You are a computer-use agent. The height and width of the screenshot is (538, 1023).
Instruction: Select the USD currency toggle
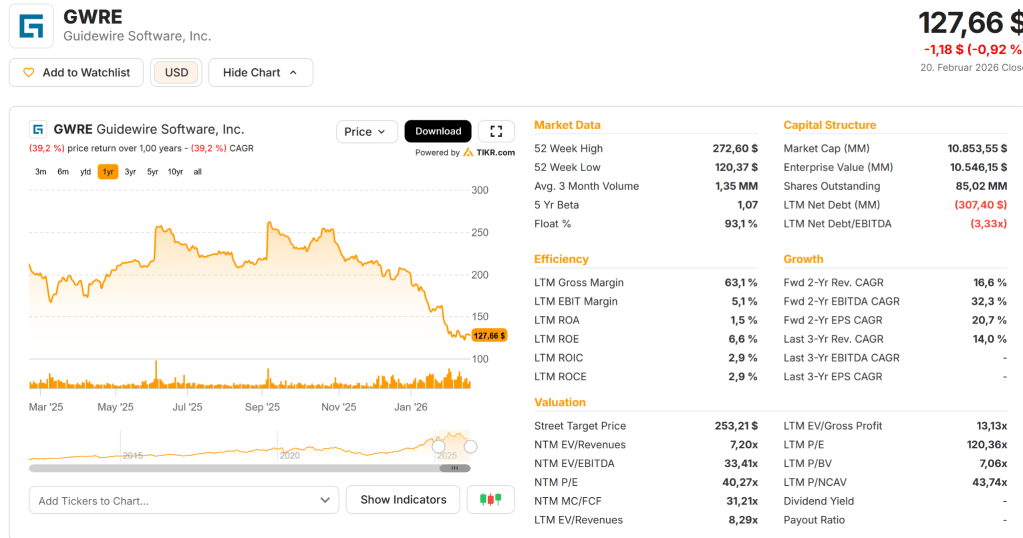point(176,73)
